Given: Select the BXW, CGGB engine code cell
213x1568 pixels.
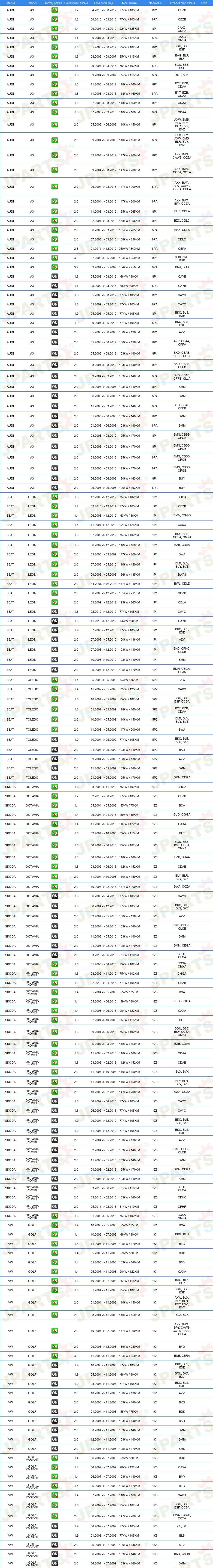Looking at the screenshot, I should coord(182,516).
